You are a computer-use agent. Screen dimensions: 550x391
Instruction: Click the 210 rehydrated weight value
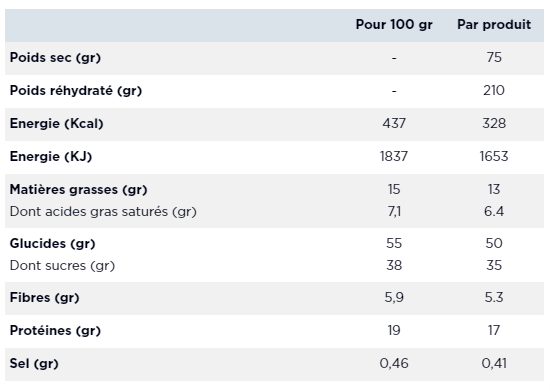pyautogui.click(x=494, y=90)
